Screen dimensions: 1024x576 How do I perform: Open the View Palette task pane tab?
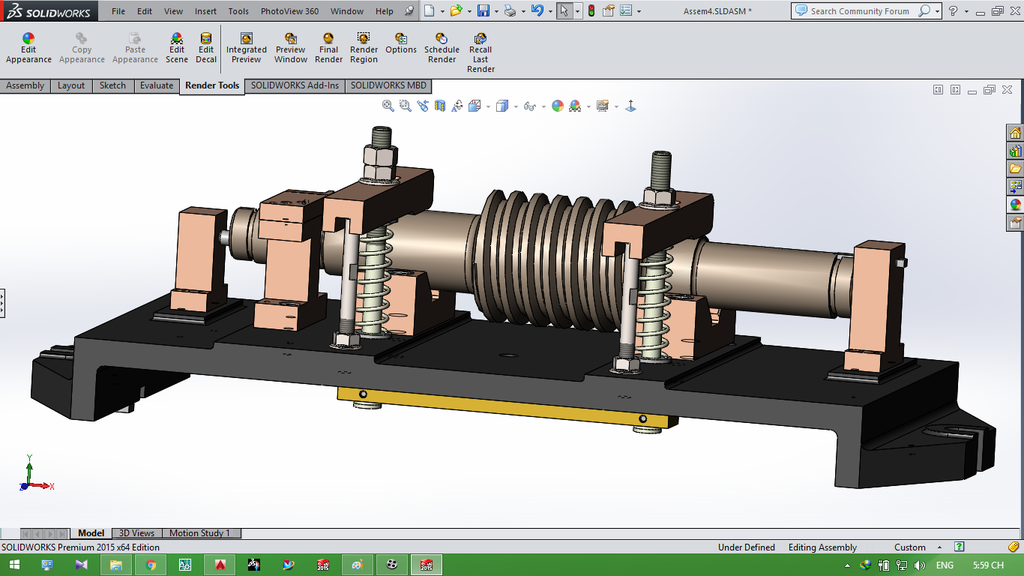tap(1015, 187)
